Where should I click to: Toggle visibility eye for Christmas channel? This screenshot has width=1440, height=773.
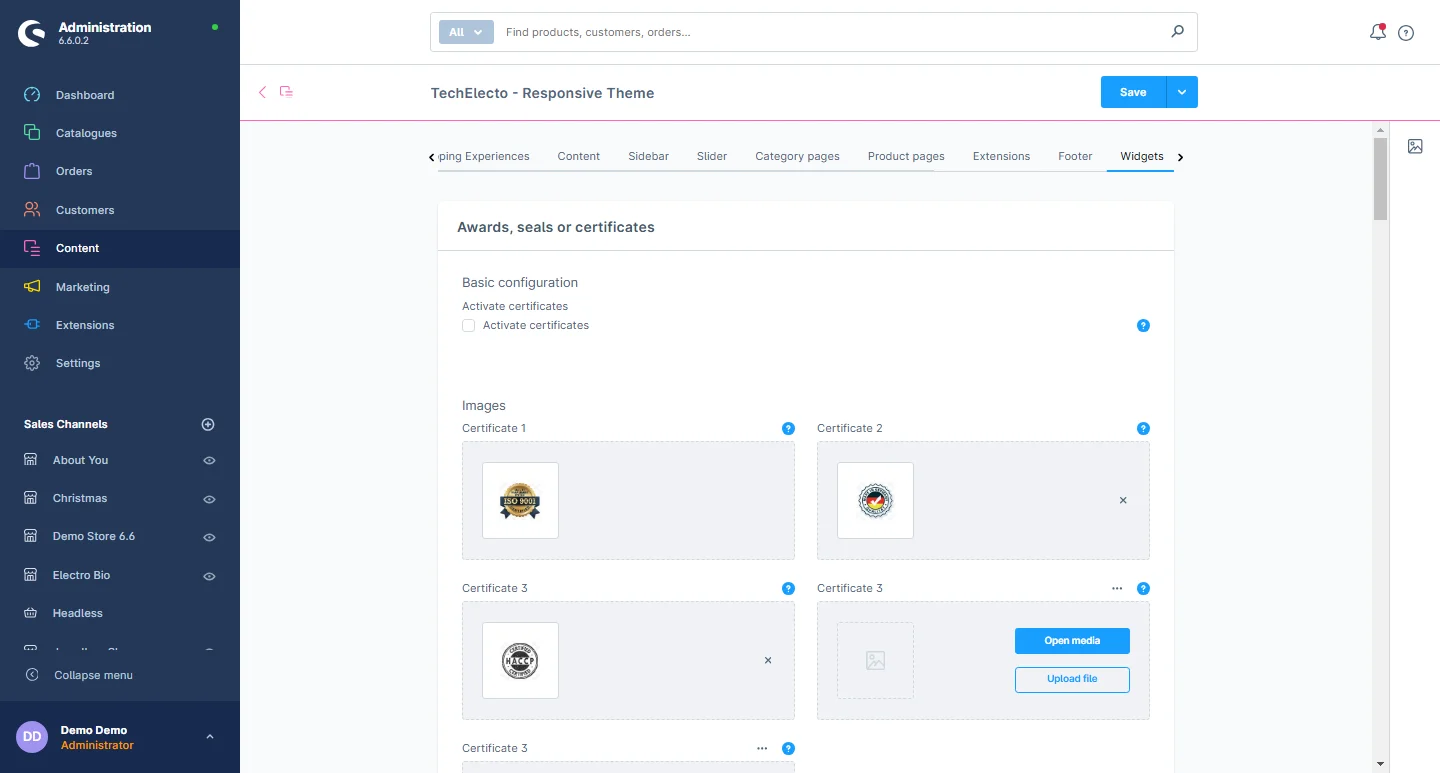(x=209, y=499)
